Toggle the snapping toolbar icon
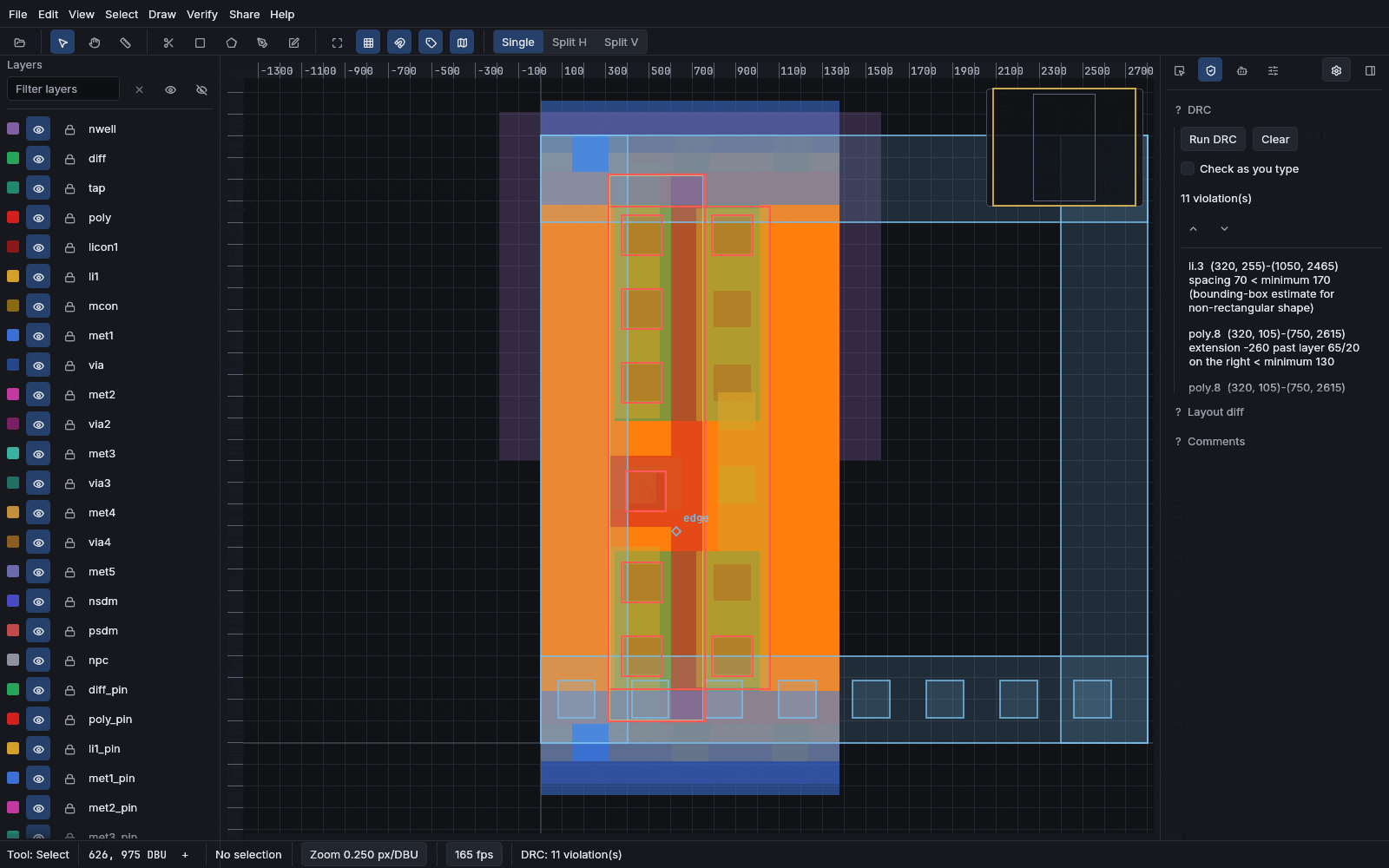The width and height of the screenshot is (1389, 868). (399, 43)
